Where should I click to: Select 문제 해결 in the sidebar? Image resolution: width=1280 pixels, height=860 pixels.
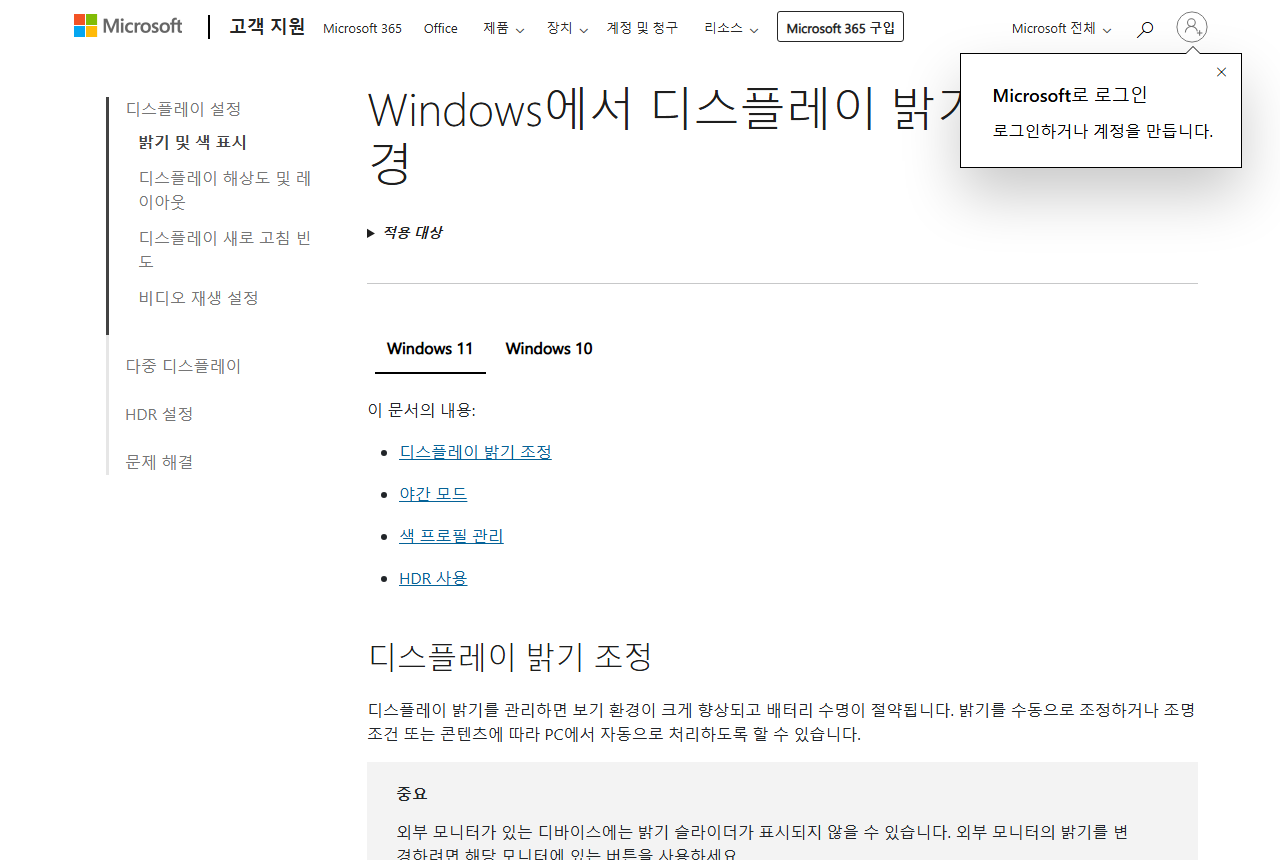click(159, 462)
